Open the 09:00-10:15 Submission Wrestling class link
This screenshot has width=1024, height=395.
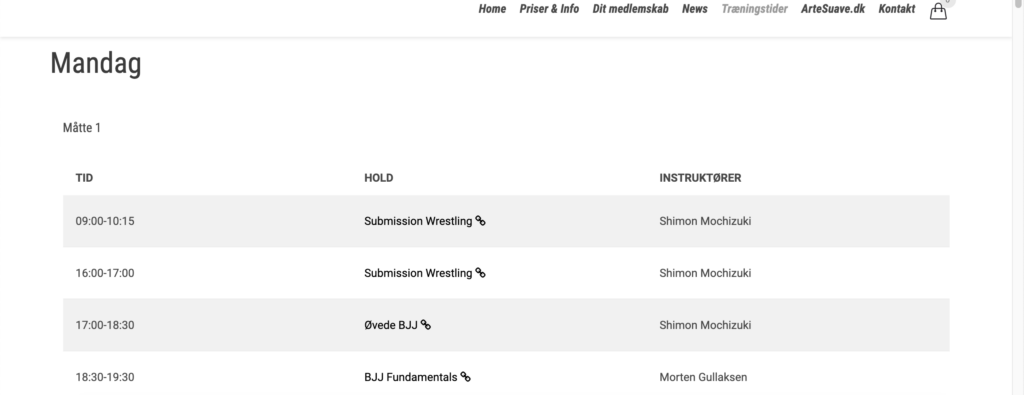click(x=418, y=221)
